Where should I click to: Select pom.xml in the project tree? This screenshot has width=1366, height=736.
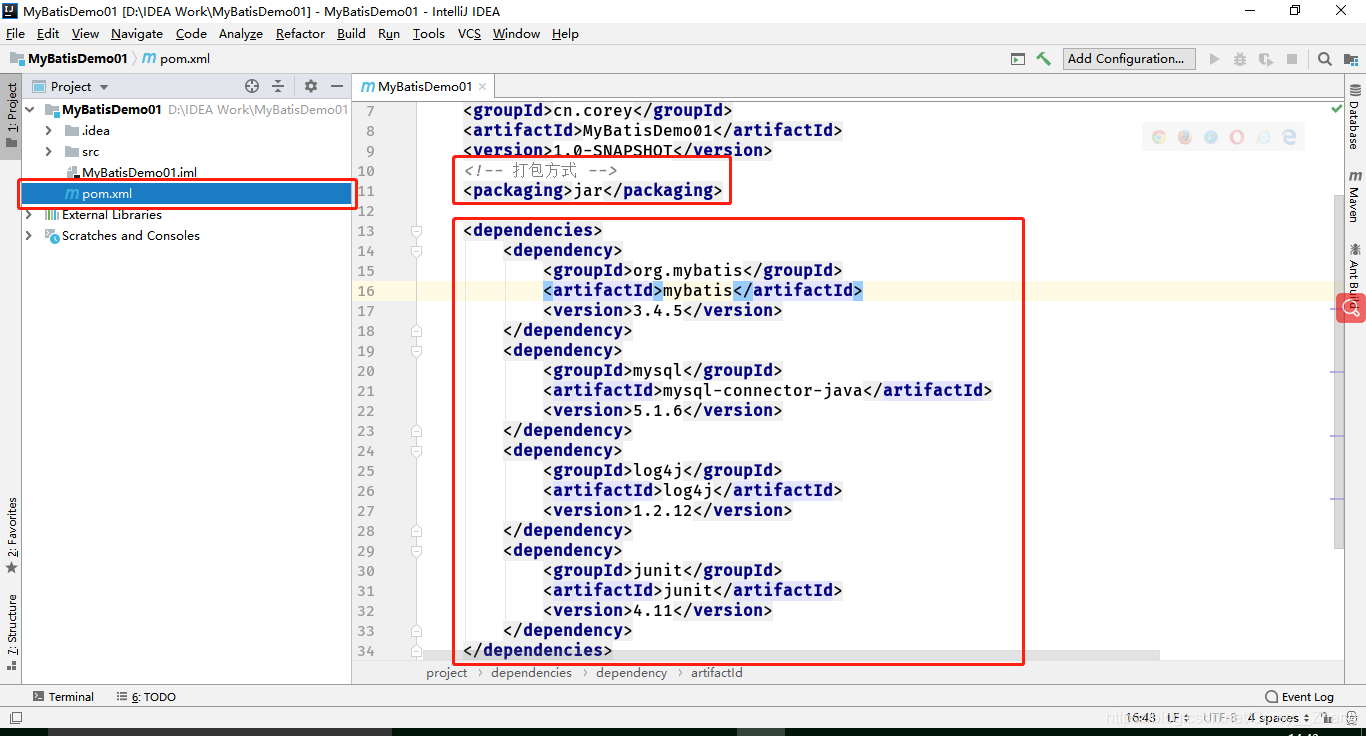(x=187, y=194)
